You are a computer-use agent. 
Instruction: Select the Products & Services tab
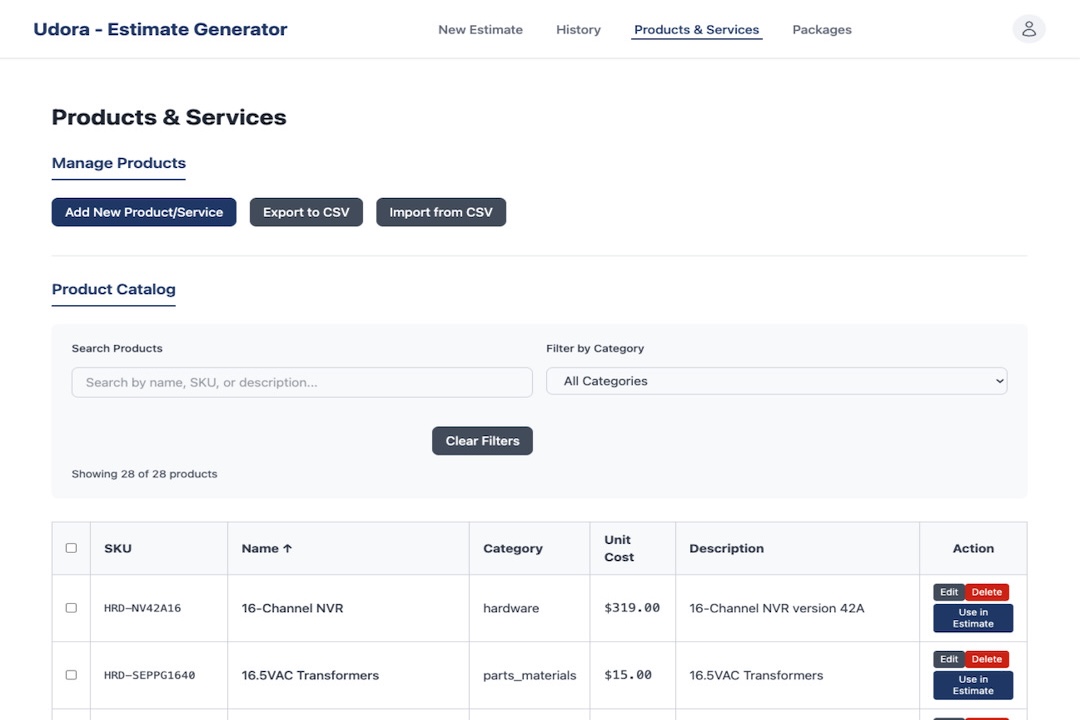click(x=696, y=30)
